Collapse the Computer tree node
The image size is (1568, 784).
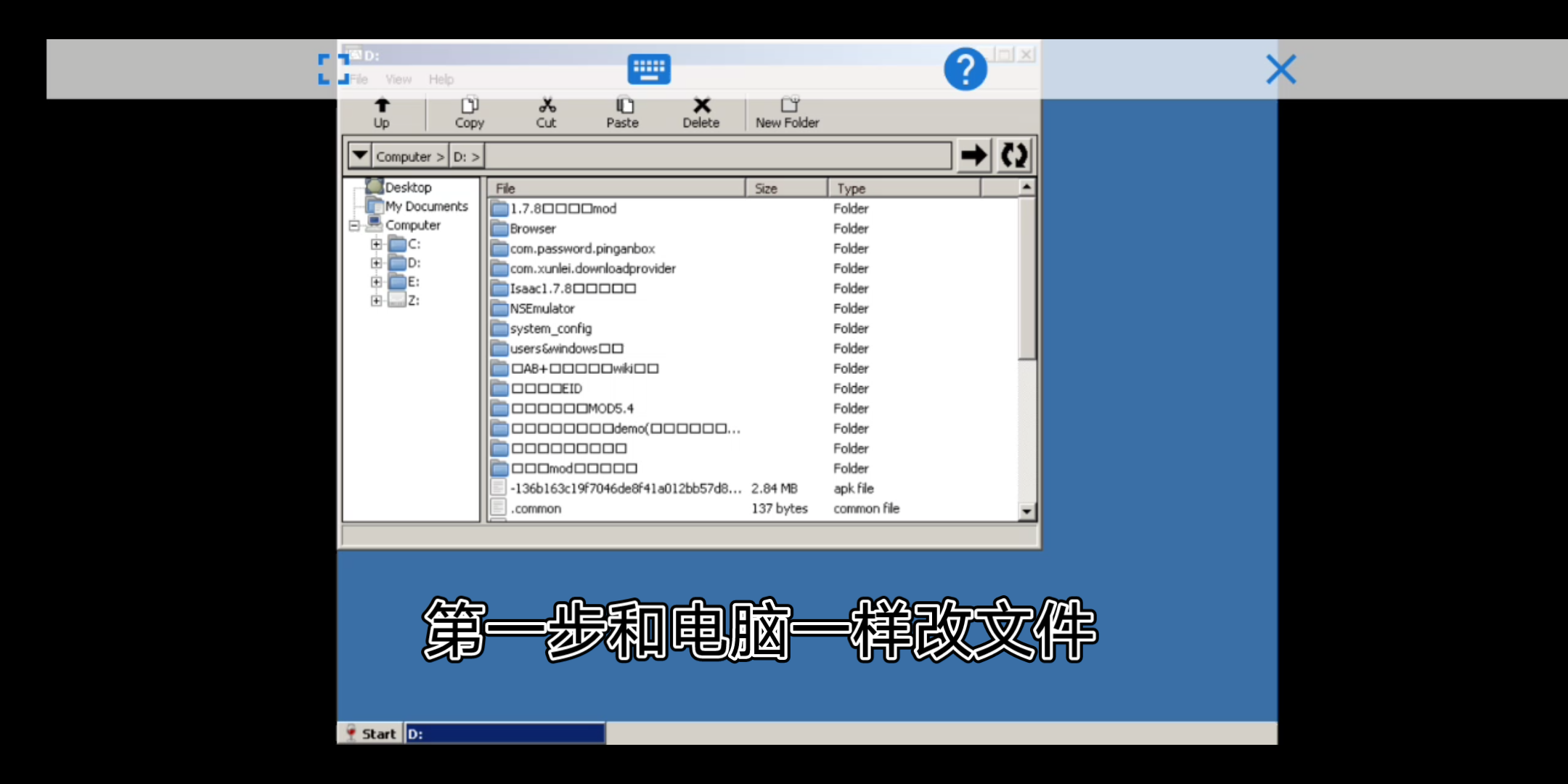[354, 226]
